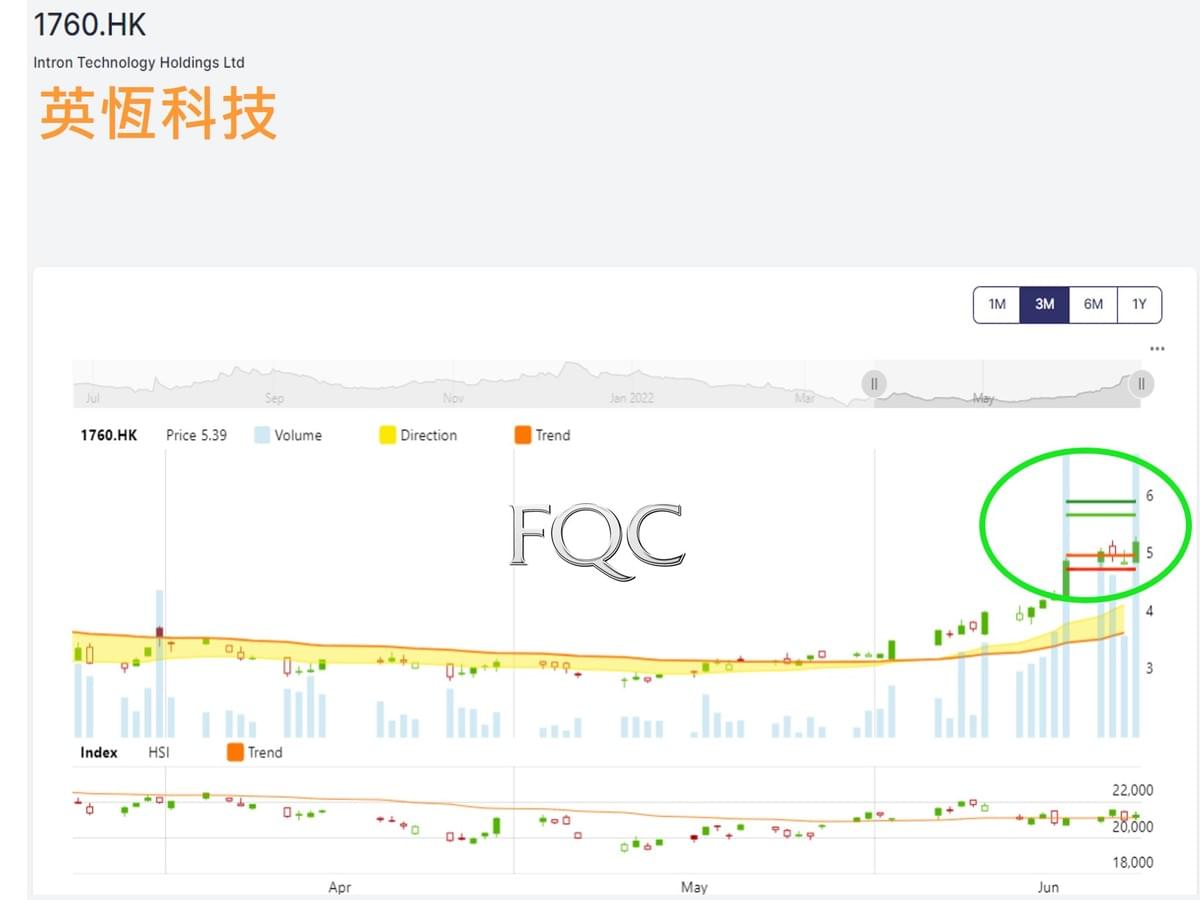Toggle the Direction legend series
The height and width of the screenshot is (900, 1200).
418,435
